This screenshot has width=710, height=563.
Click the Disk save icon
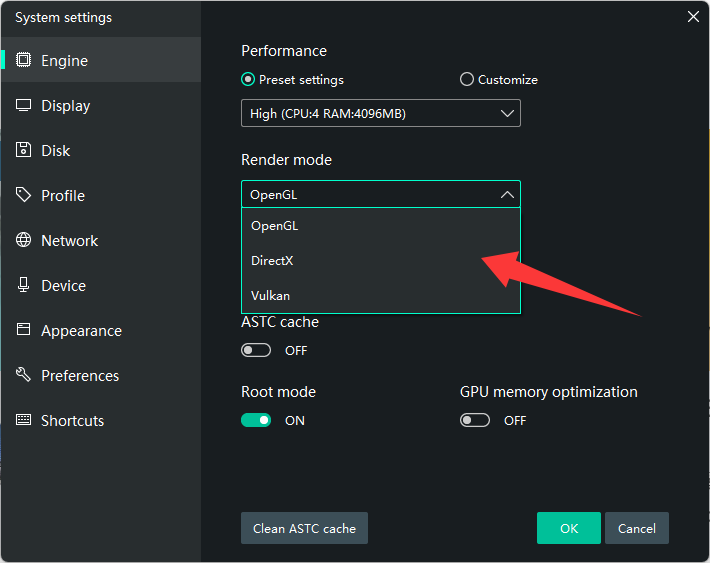pos(24,150)
